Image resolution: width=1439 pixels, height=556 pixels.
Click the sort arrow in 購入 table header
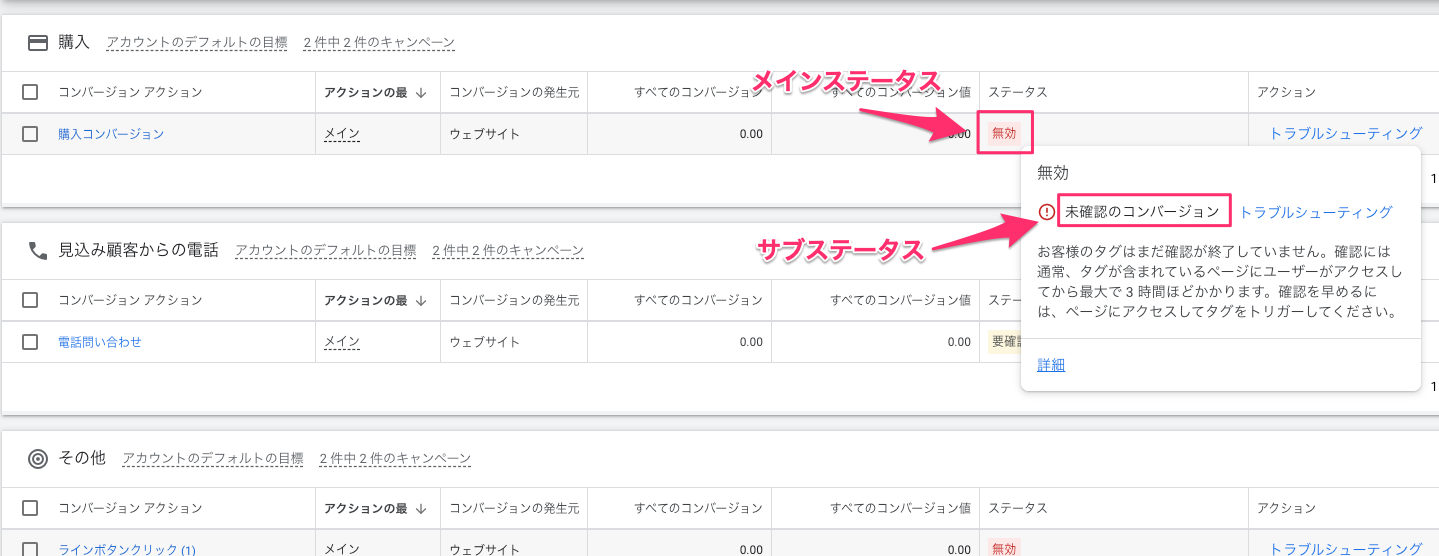(421, 92)
